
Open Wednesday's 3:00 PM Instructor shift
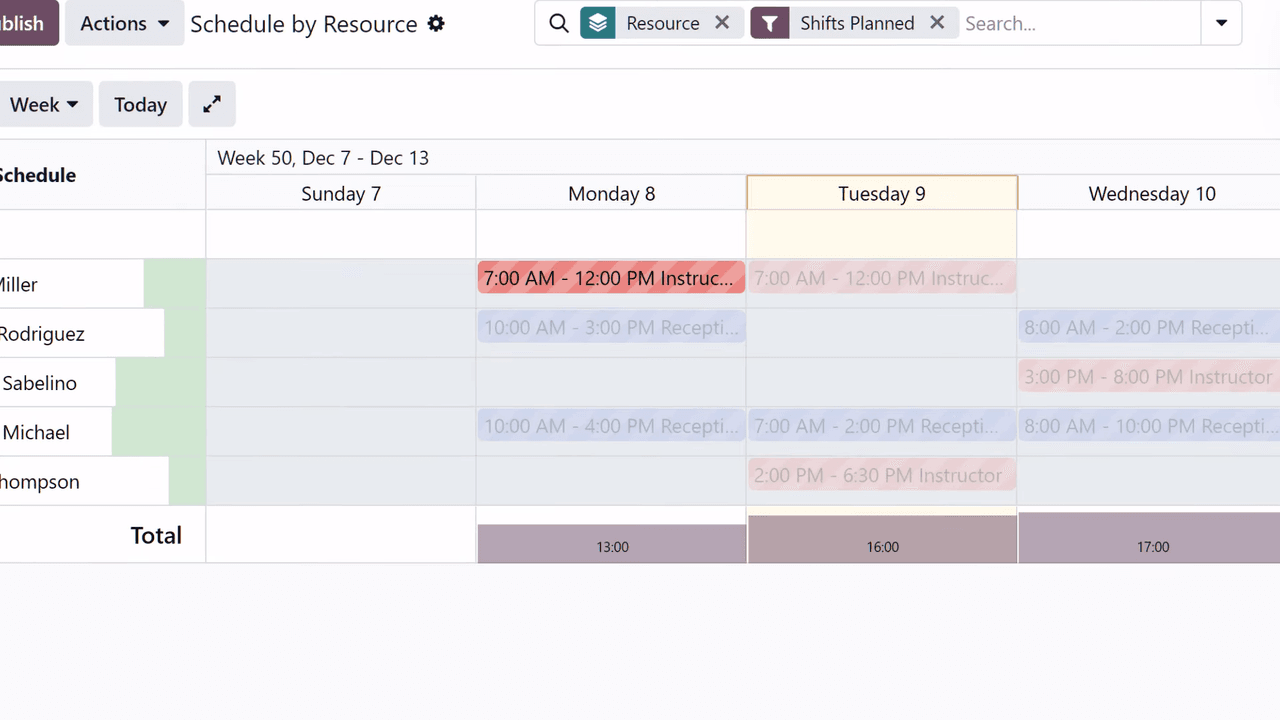pyautogui.click(x=1148, y=377)
